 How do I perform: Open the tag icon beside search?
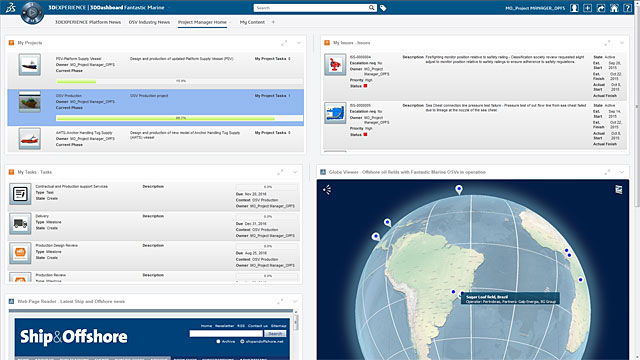(383, 8)
